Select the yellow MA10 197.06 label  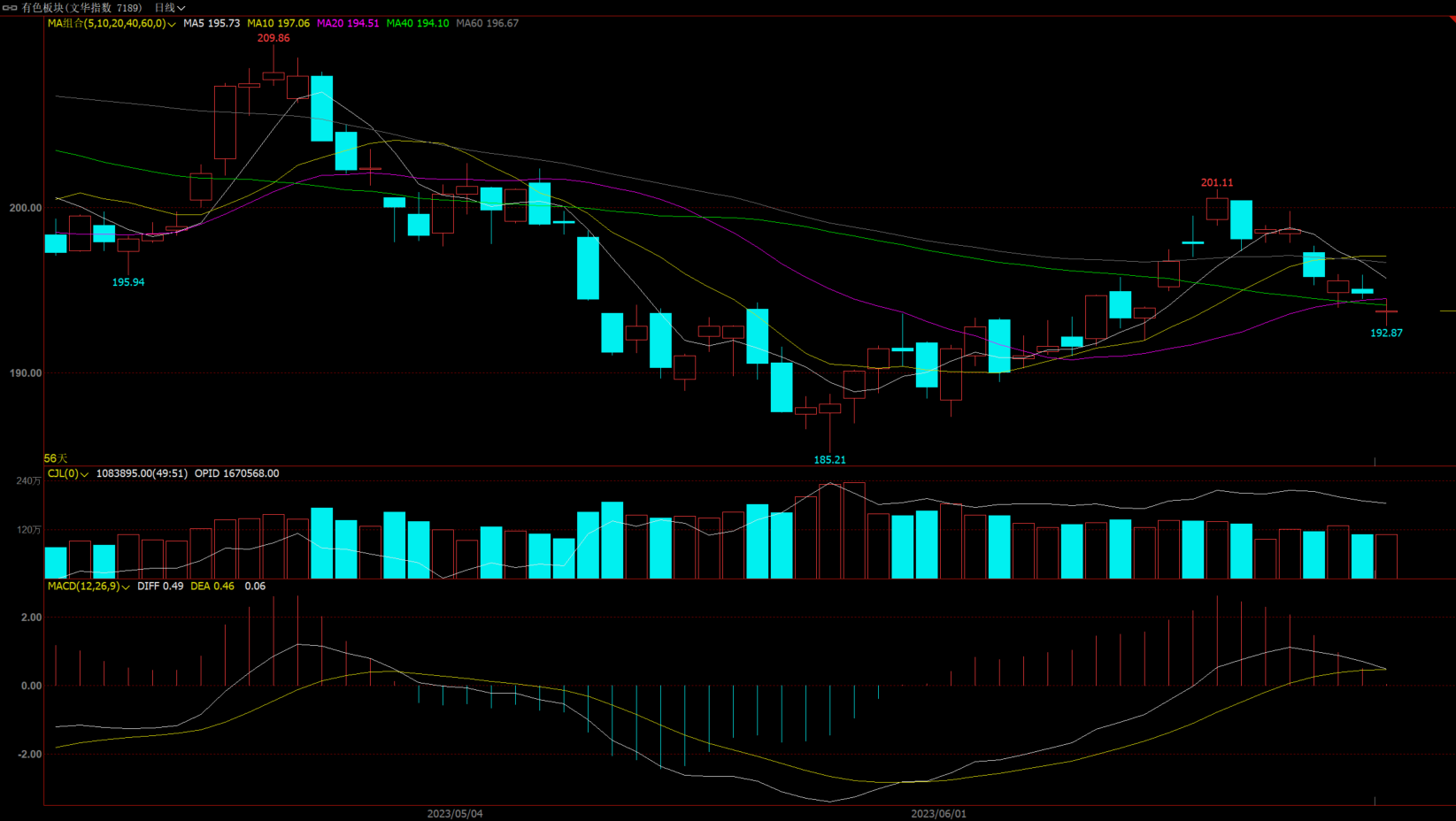pos(278,24)
